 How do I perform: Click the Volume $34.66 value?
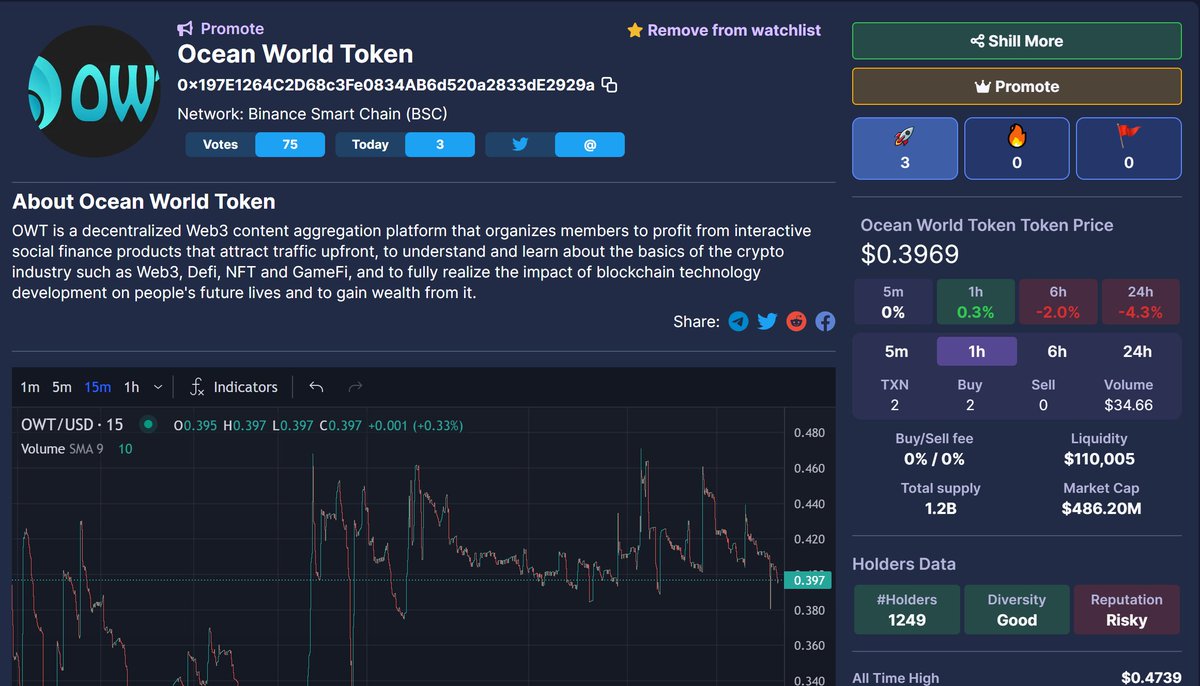[x=1129, y=405]
